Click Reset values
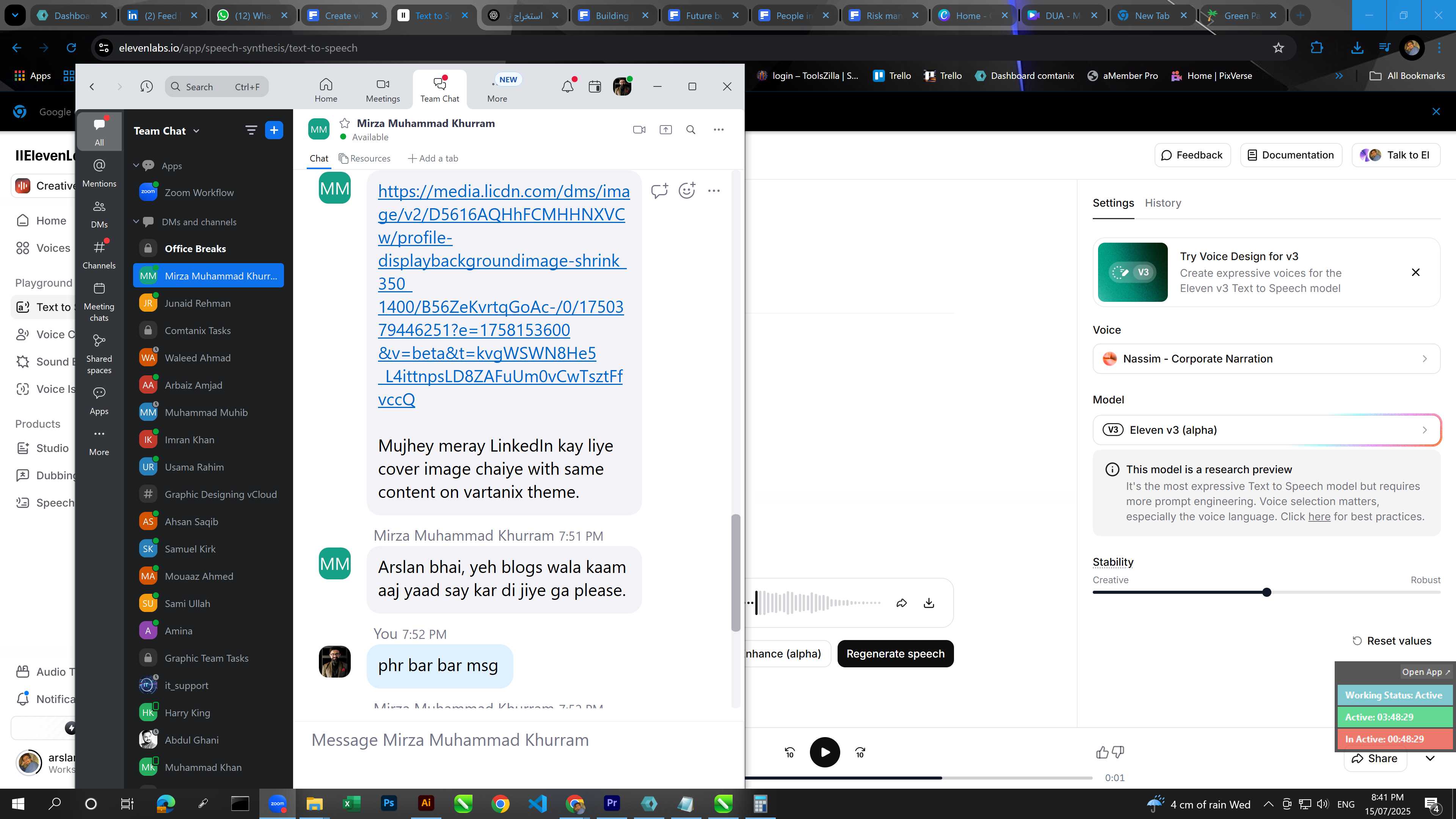 point(1392,641)
